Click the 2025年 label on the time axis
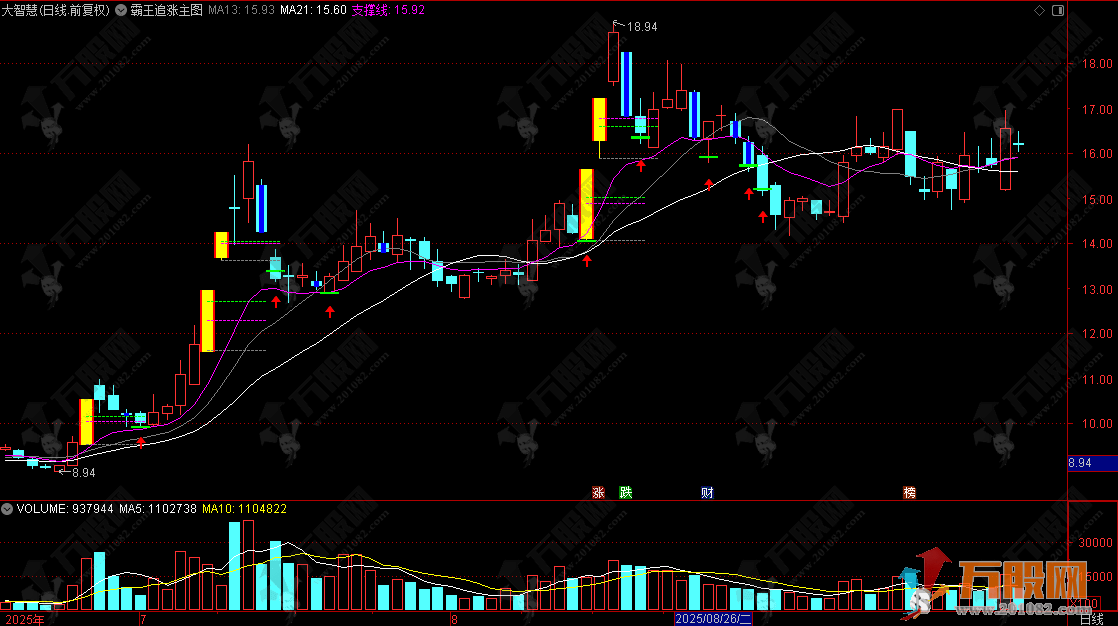 (23, 619)
